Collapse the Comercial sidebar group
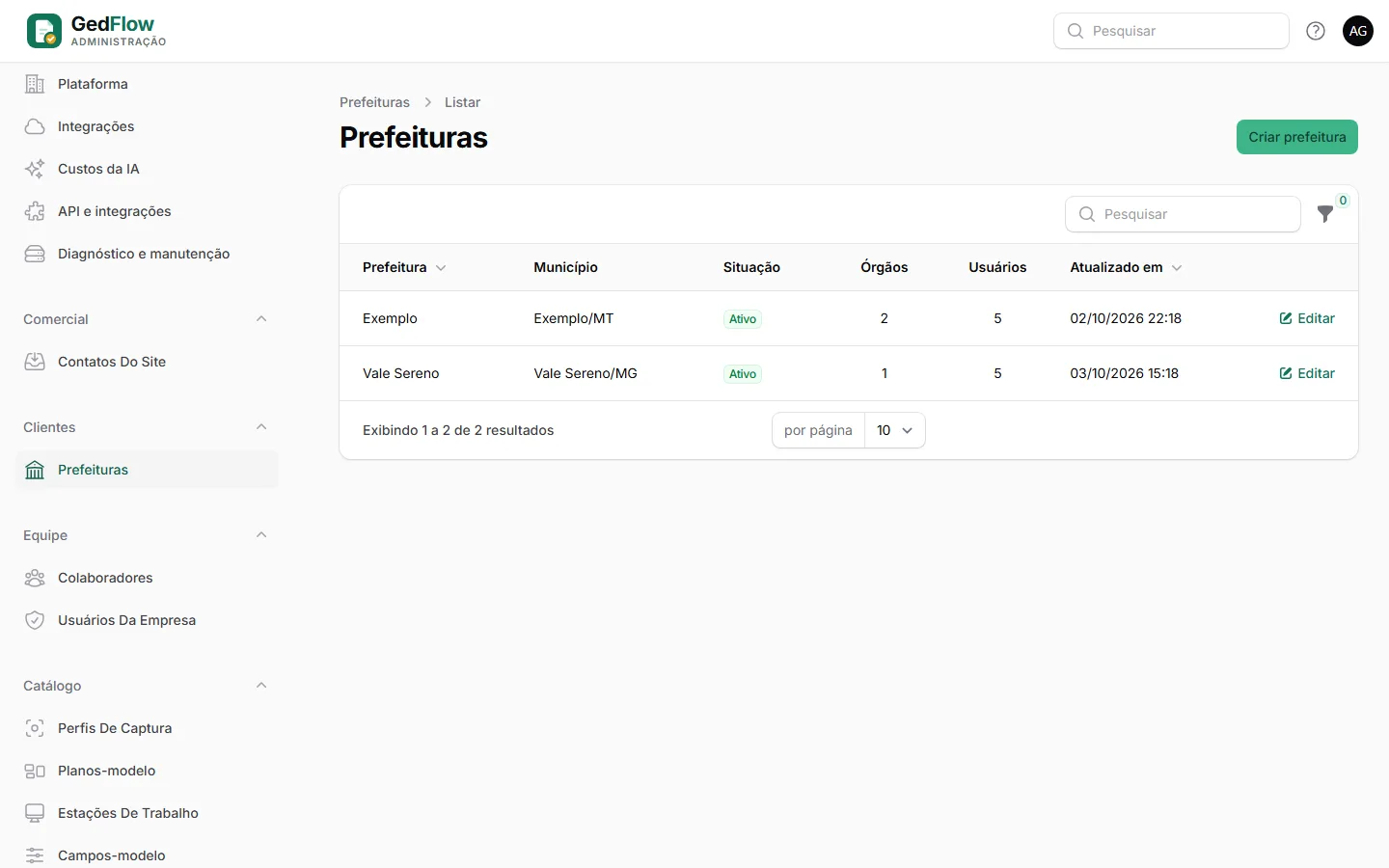1389x868 pixels. point(261,319)
